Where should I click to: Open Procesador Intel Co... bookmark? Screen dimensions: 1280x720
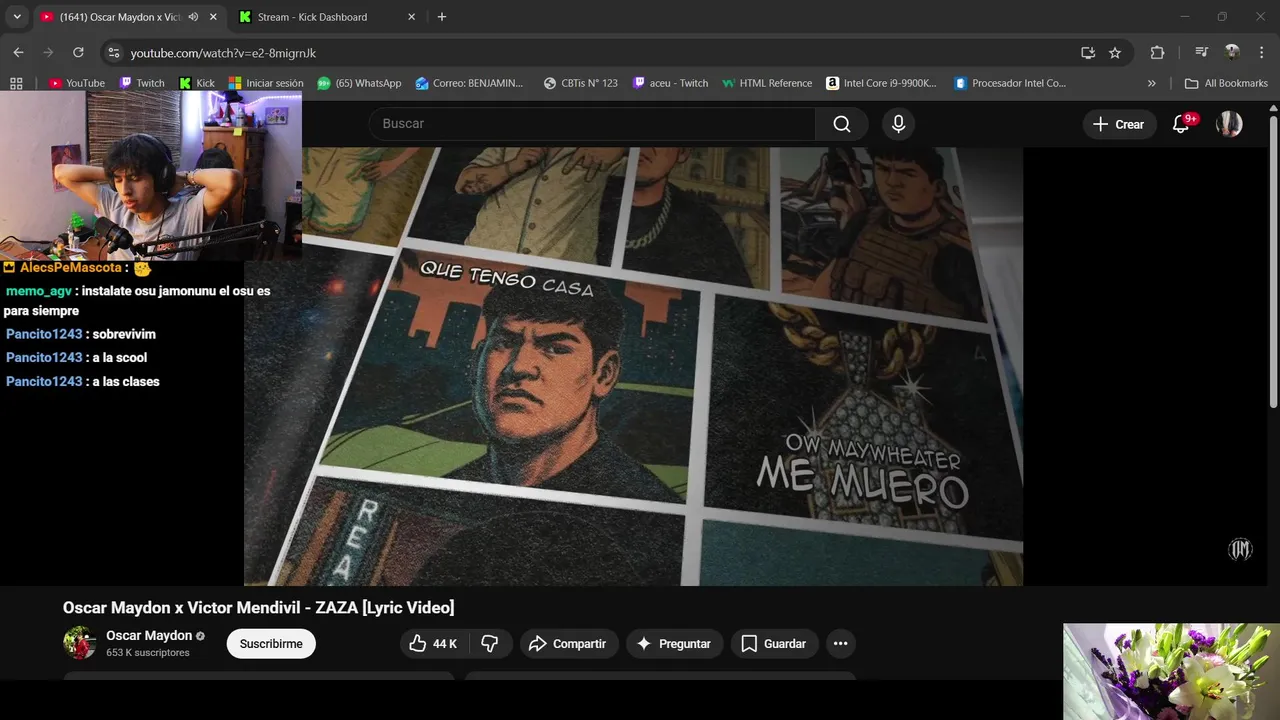[x=1010, y=83]
